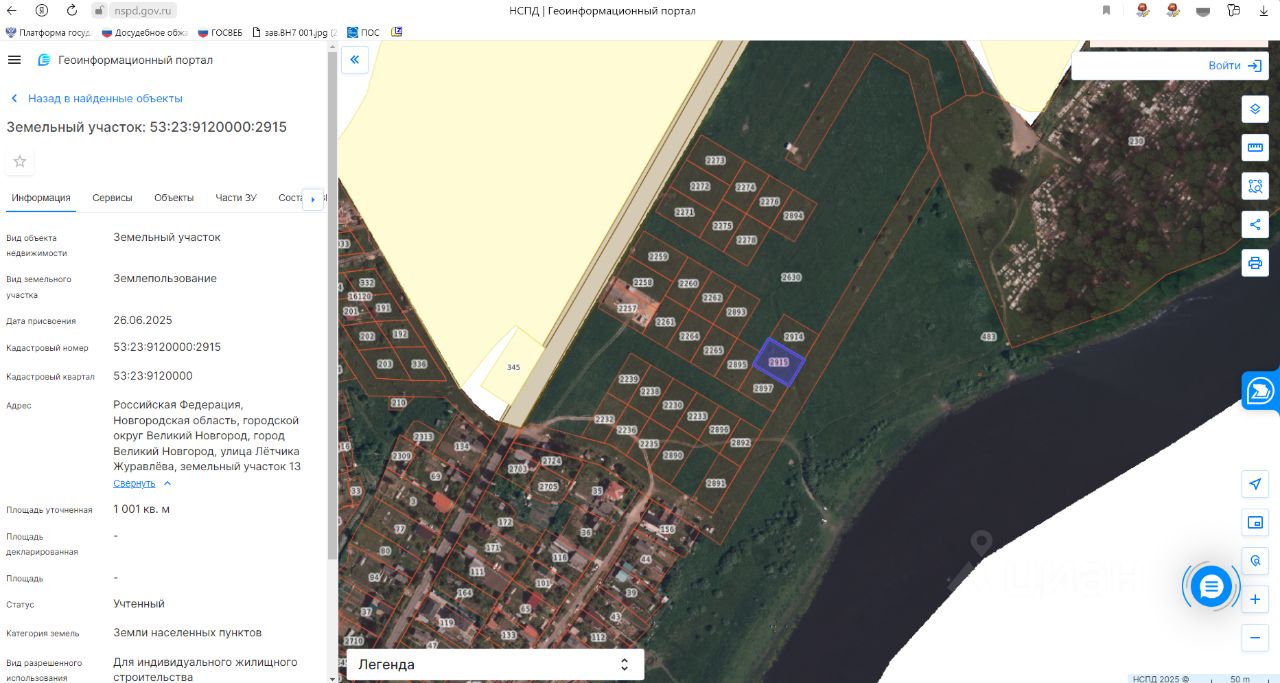Switch to the Информация tab

(41, 198)
